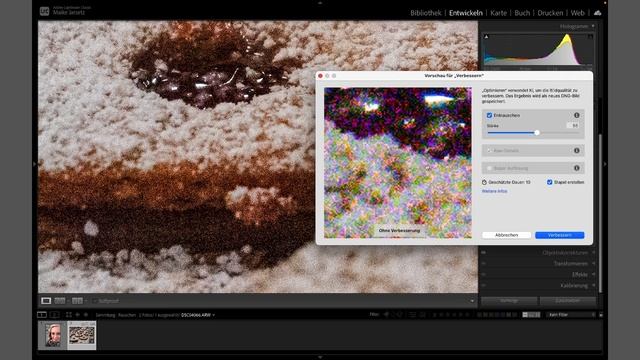This screenshot has height=360, width=640.
Task: Select the Ohne Verbesserung preview label
Action: 399,231
